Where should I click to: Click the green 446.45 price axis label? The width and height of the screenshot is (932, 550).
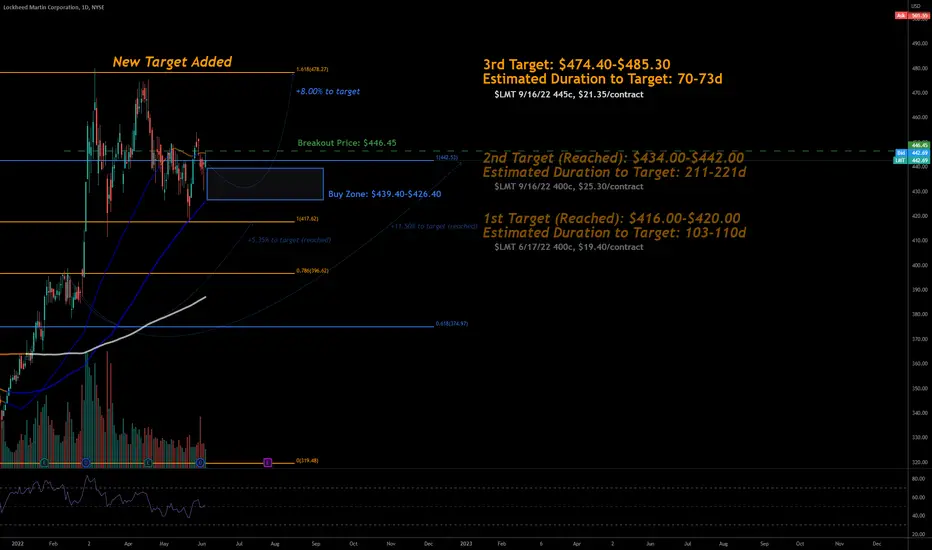pyautogui.click(x=920, y=145)
